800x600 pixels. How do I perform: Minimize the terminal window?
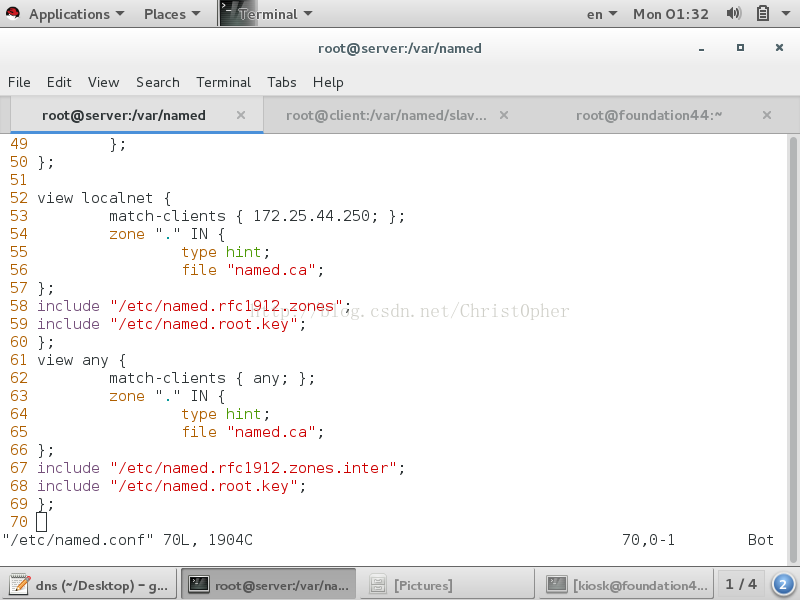(x=702, y=48)
